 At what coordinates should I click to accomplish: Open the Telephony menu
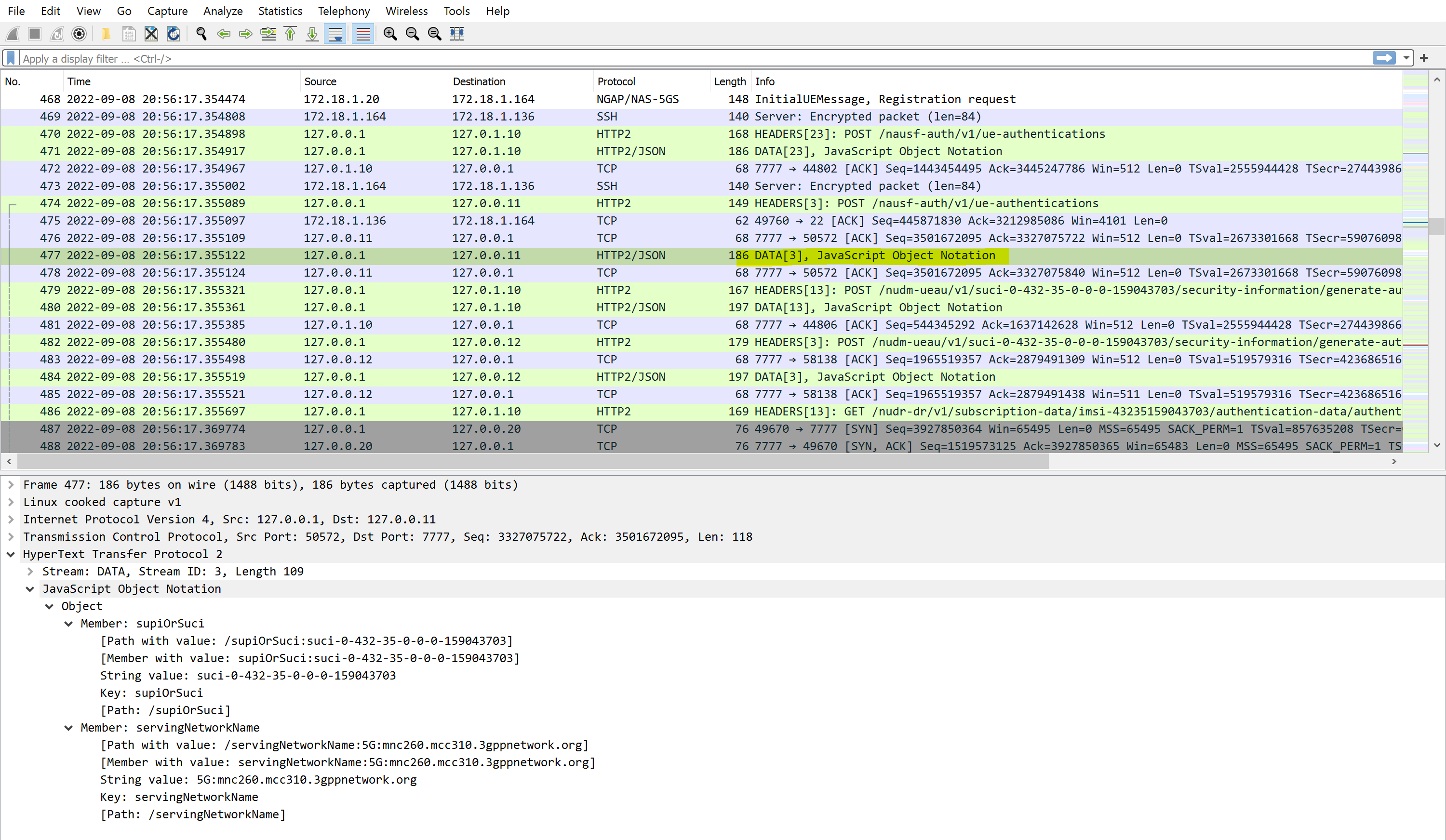(344, 11)
